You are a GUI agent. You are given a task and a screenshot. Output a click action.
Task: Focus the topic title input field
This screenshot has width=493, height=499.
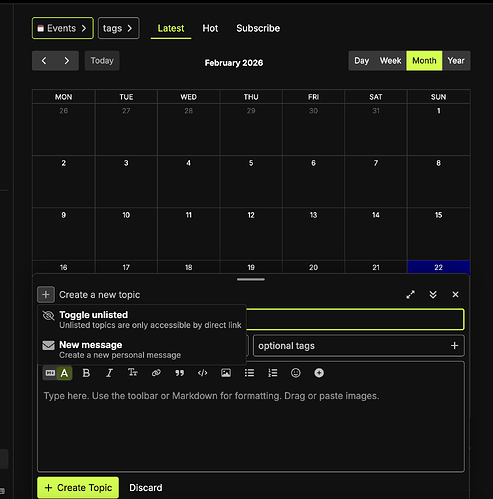pos(355,320)
